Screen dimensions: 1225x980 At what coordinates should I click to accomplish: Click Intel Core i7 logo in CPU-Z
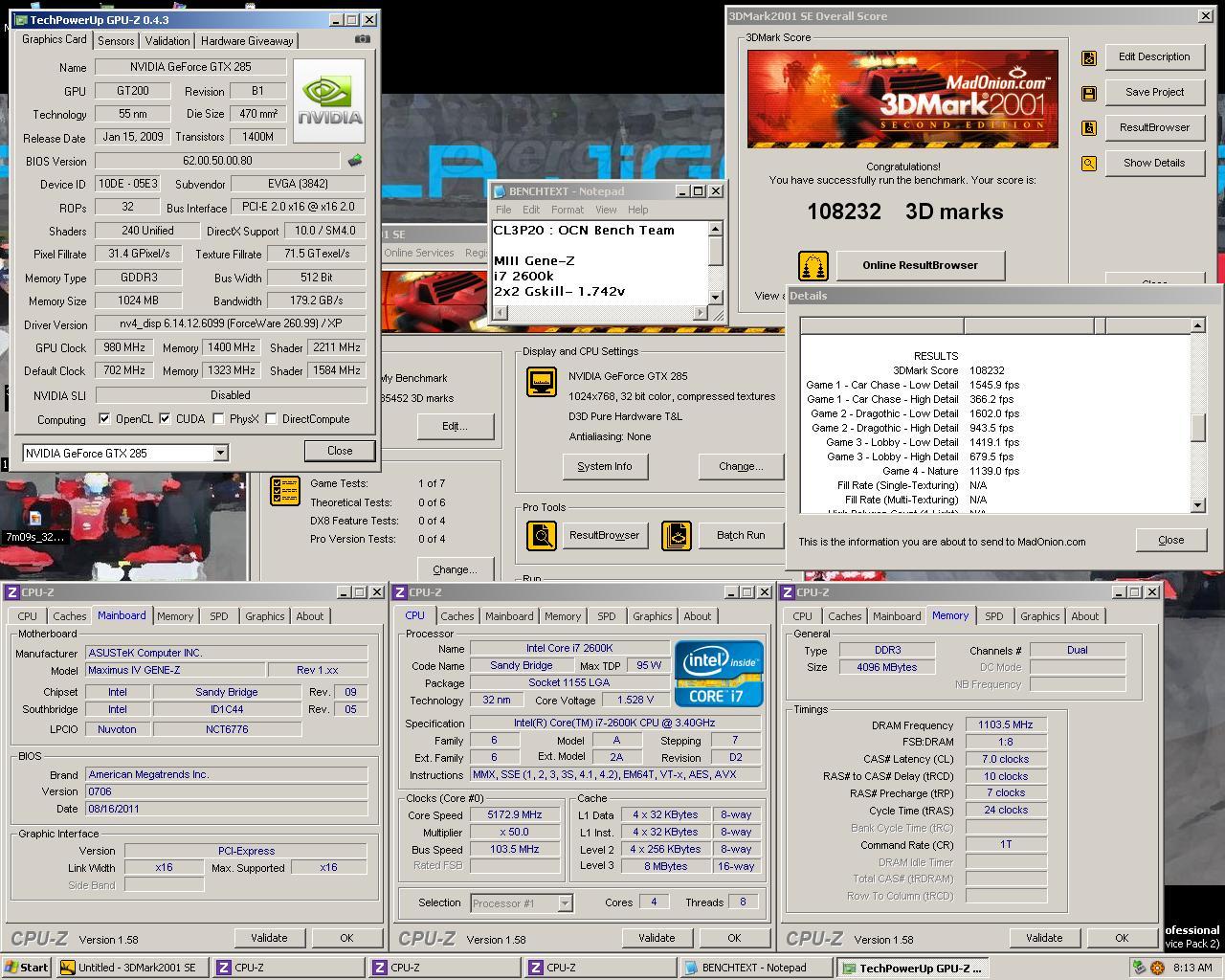[718, 674]
